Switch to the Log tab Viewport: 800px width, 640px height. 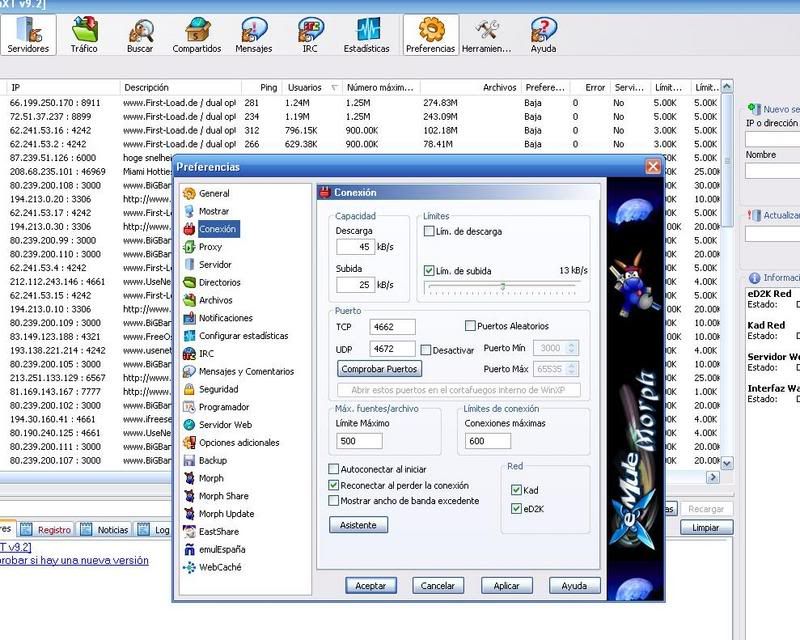coord(155,530)
